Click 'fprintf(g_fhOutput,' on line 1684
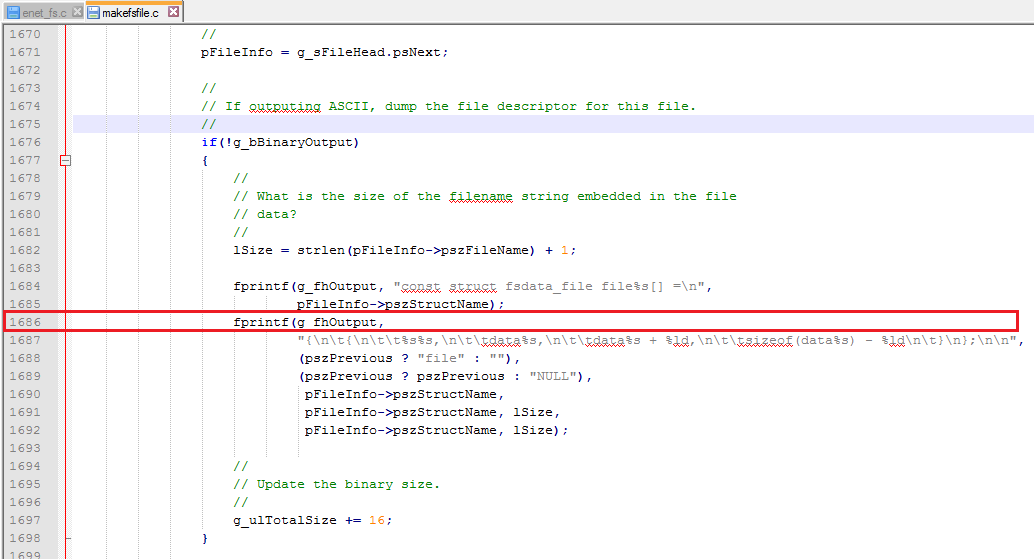1034x559 pixels. point(309,286)
